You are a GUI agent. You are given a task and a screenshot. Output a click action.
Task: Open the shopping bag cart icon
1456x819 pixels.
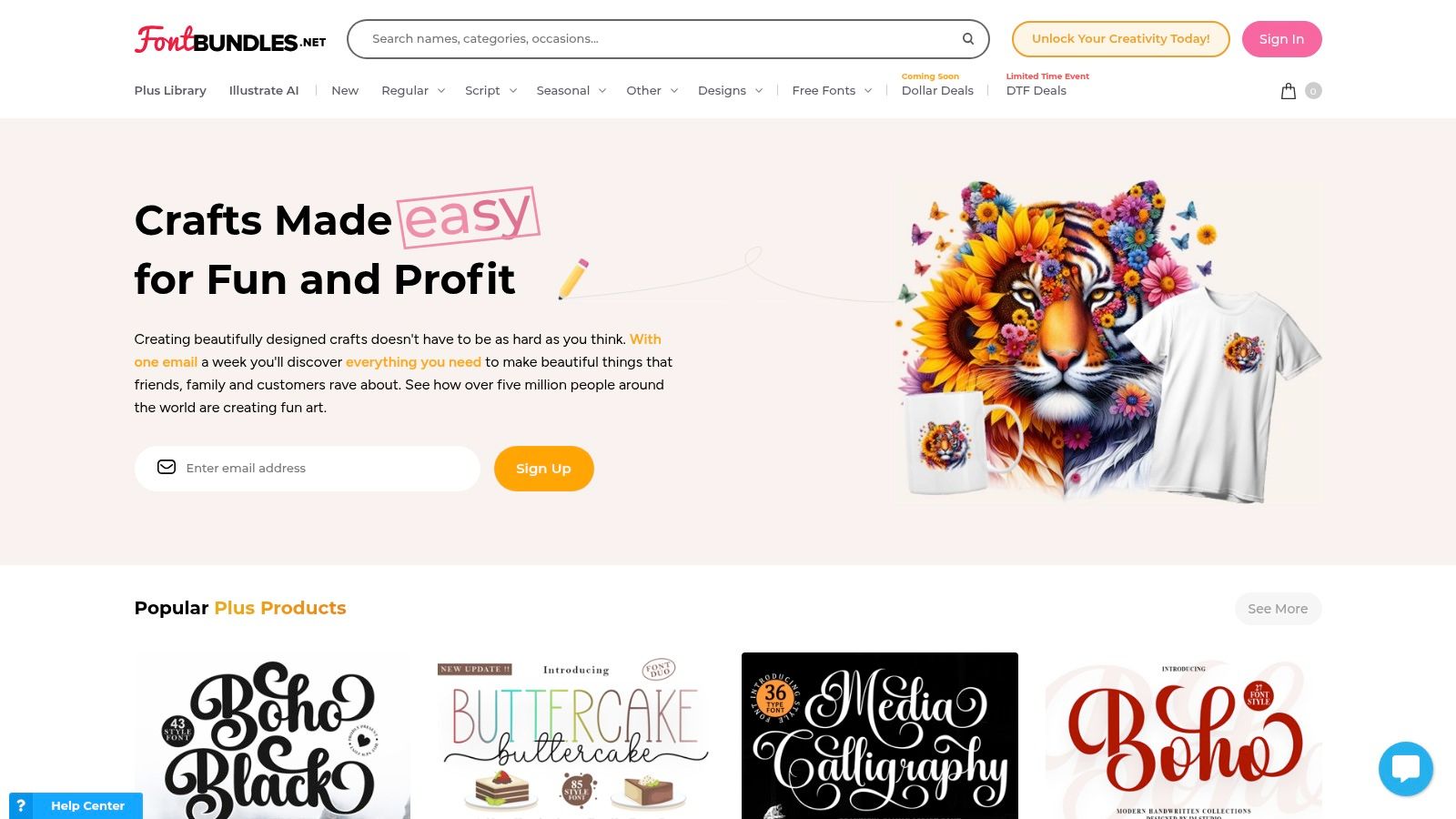(x=1288, y=91)
